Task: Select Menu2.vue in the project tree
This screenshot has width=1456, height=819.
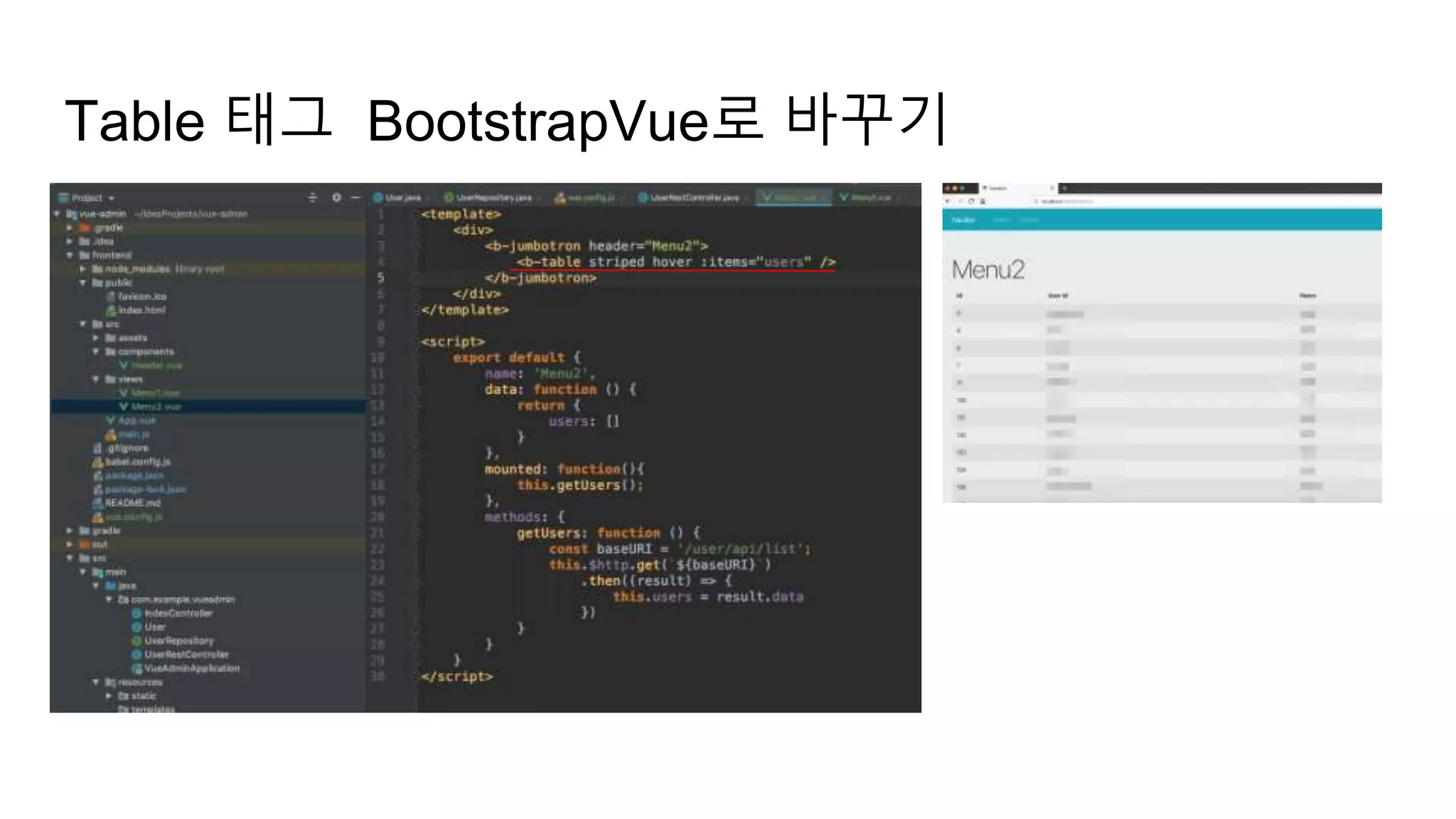Action: (x=156, y=407)
